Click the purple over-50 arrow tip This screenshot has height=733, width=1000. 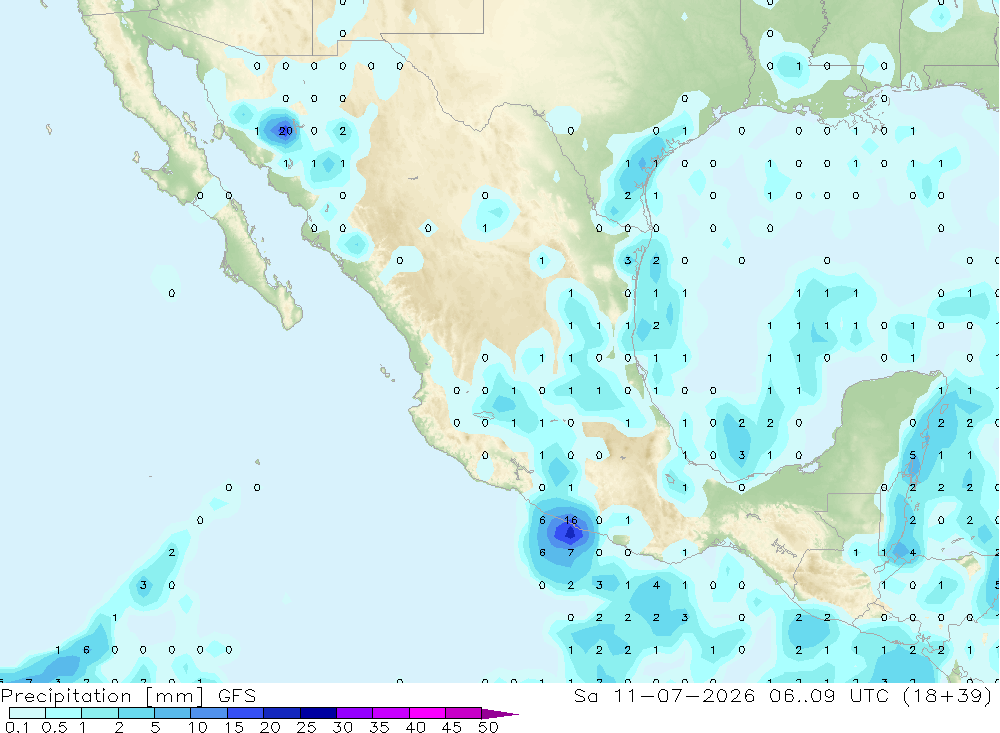click(500, 714)
